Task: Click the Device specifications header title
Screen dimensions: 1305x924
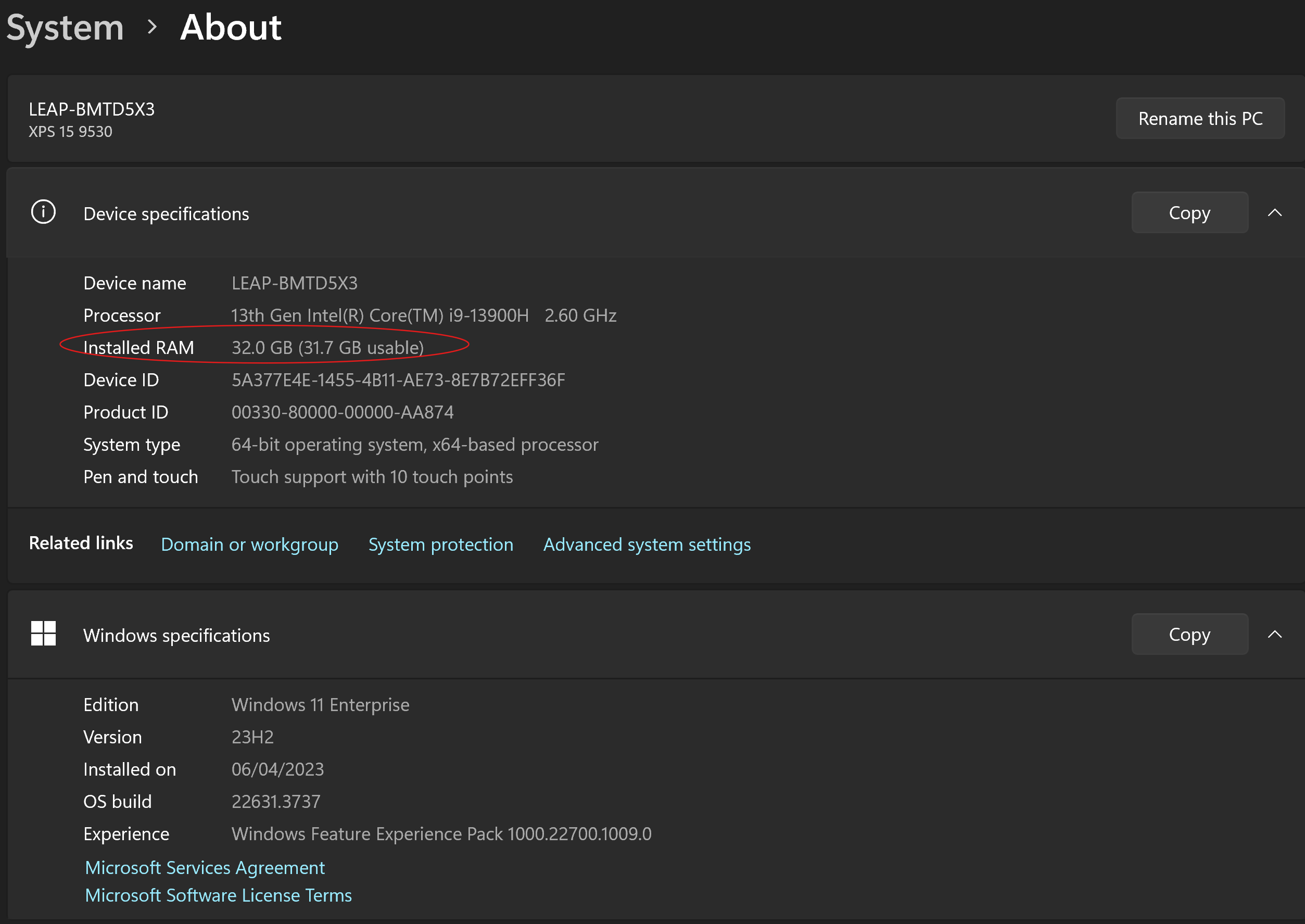Action: pyautogui.click(x=166, y=214)
